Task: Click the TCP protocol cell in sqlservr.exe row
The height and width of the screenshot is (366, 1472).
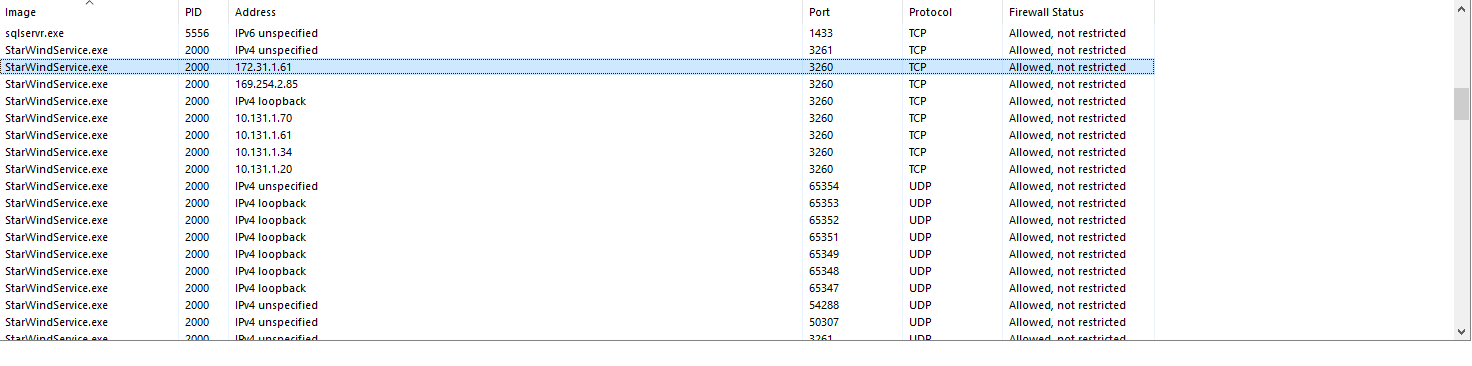Action: coord(918,33)
